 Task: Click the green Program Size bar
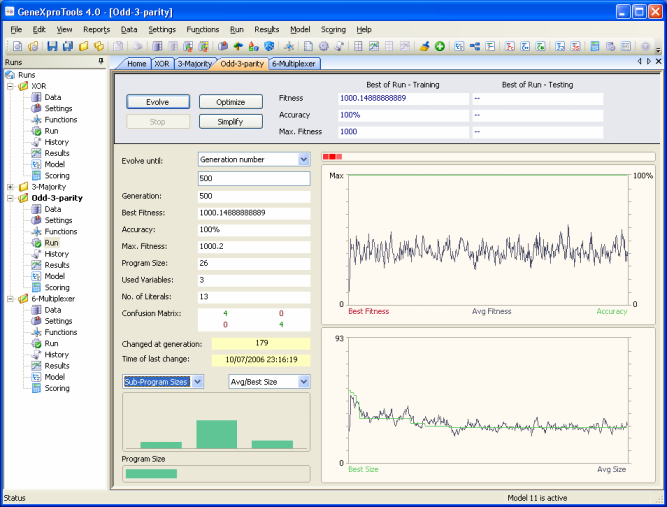151,473
